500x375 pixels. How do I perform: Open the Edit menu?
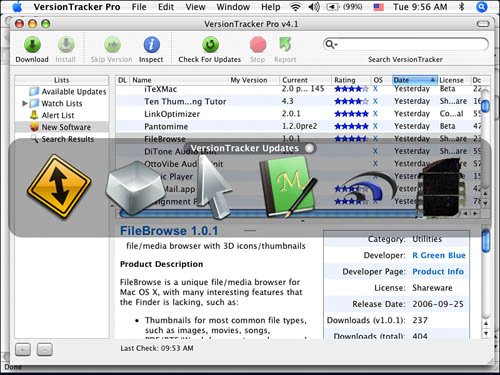coord(166,7)
